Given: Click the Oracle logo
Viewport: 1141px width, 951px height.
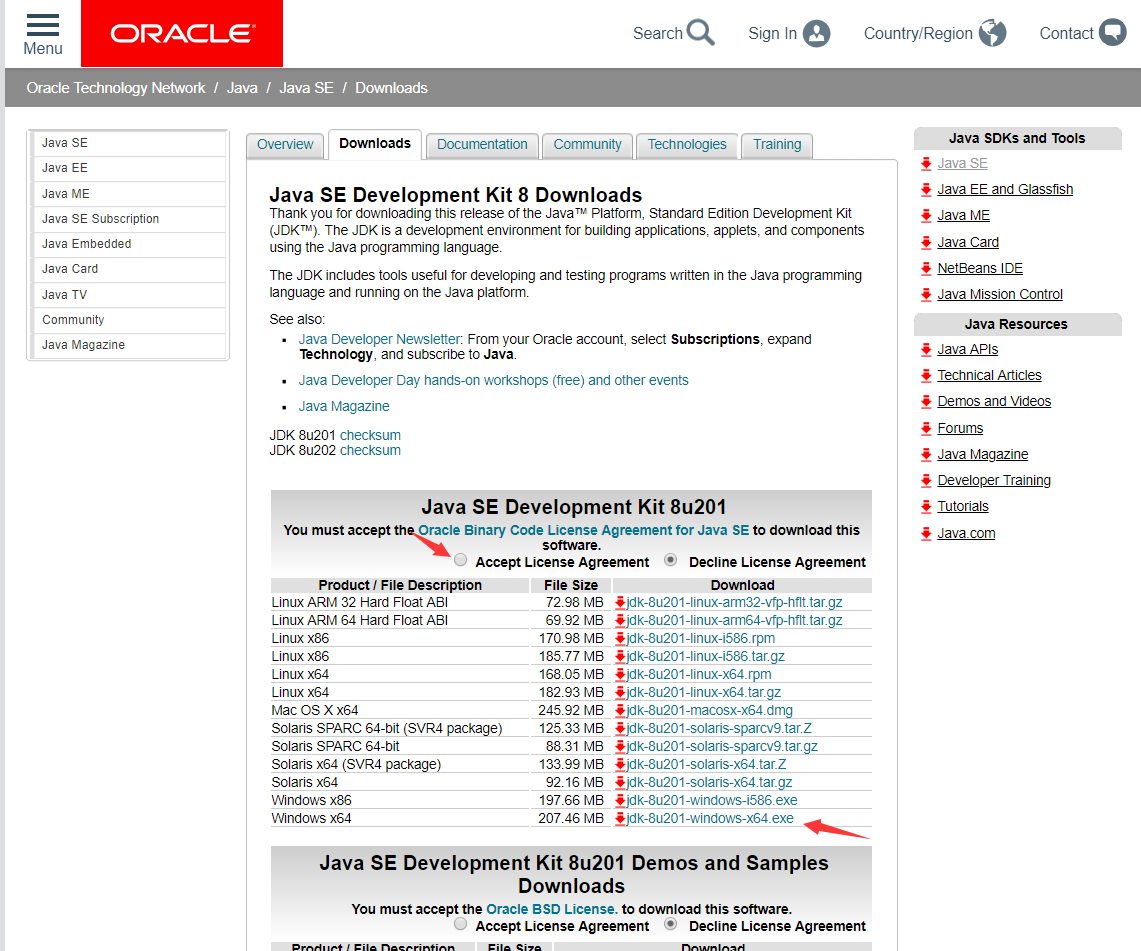Looking at the screenshot, I should [x=182, y=33].
